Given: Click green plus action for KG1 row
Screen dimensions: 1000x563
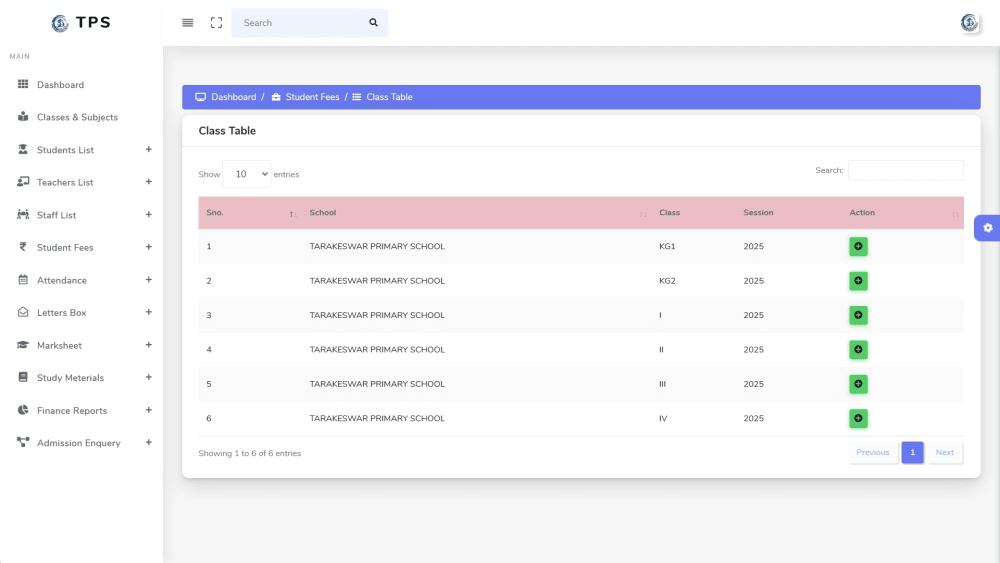Looking at the screenshot, I should pyautogui.click(x=858, y=246).
